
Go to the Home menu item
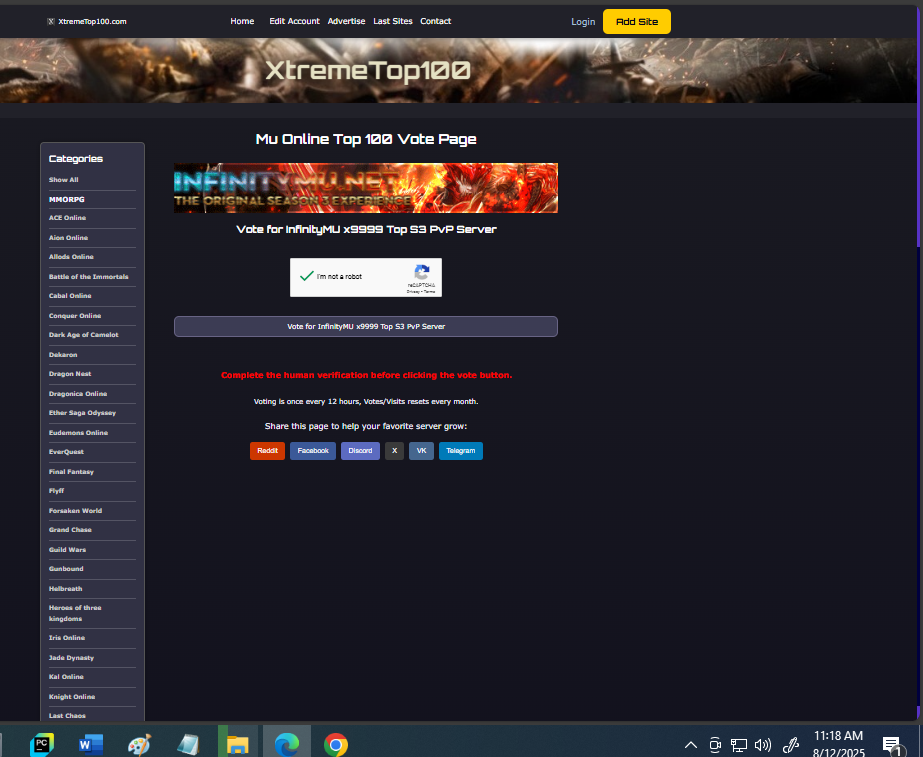pyautogui.click(x=242, y=21)
